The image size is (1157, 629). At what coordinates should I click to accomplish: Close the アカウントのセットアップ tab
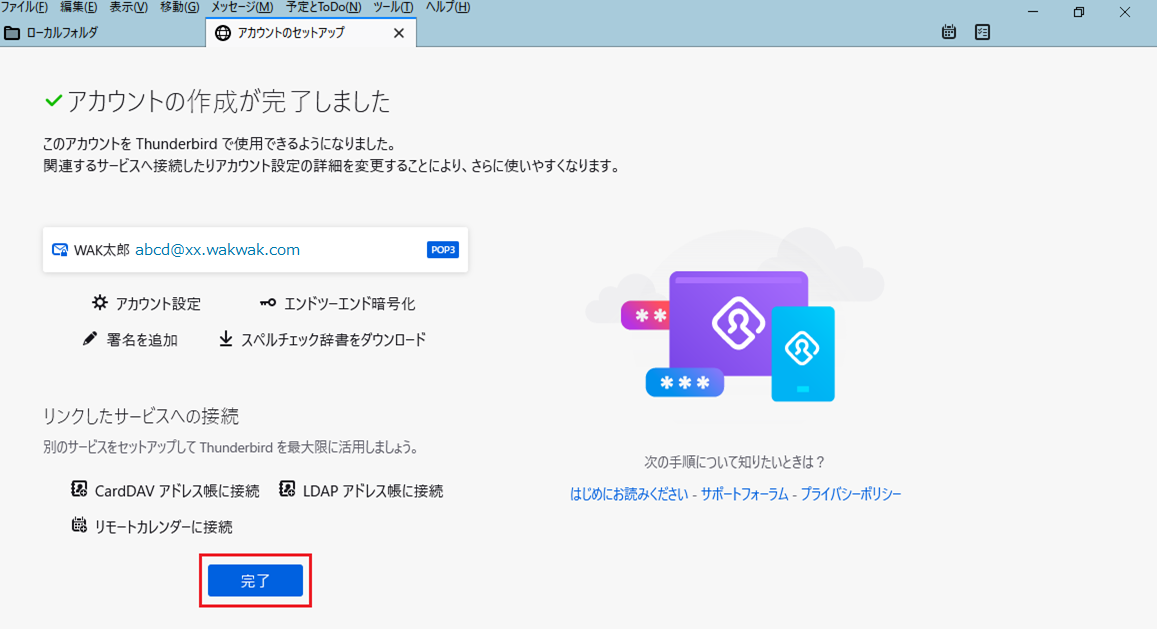[x=398, y=33]
